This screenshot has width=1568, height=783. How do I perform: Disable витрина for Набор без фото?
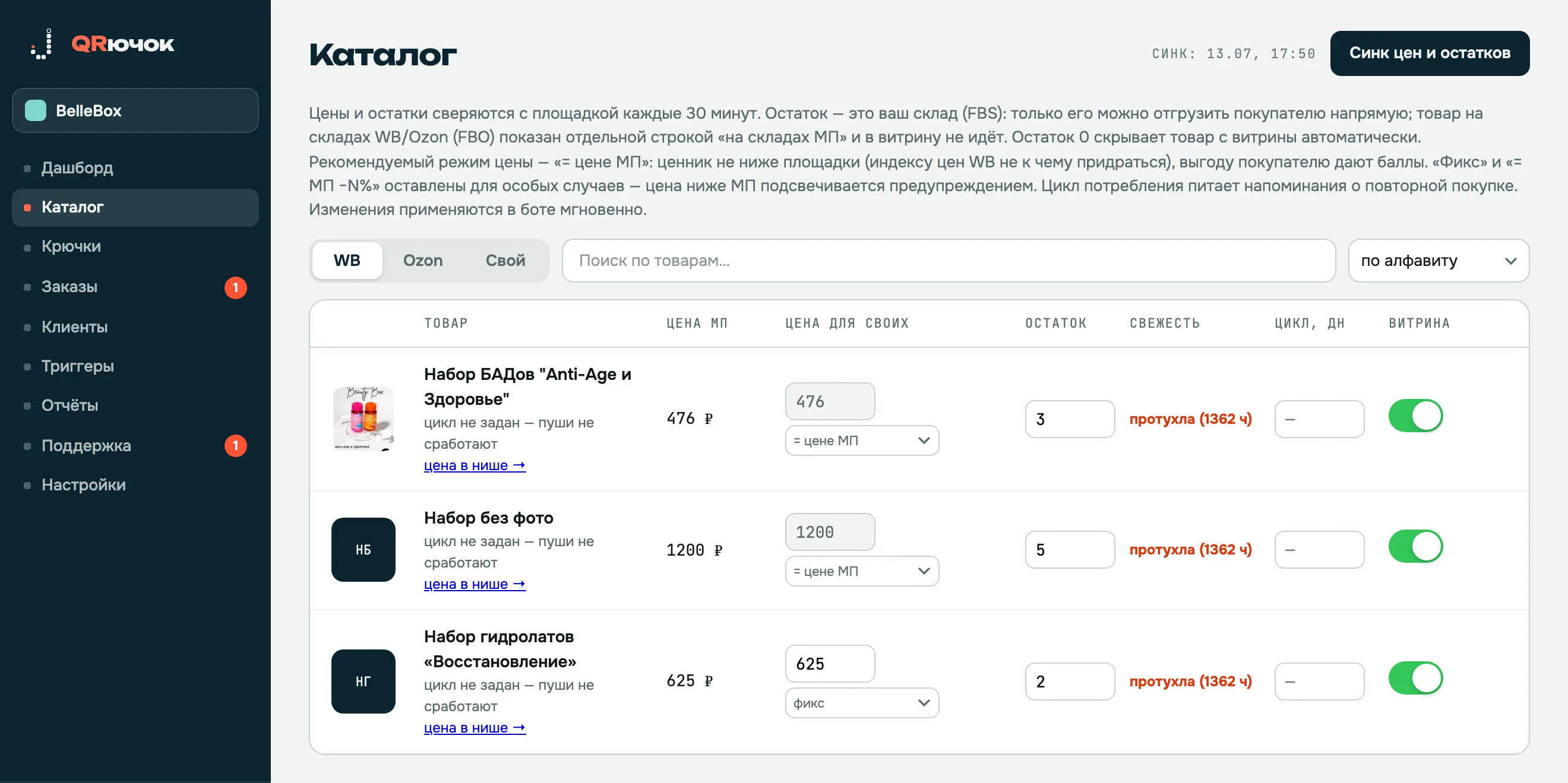(1416, 546)
